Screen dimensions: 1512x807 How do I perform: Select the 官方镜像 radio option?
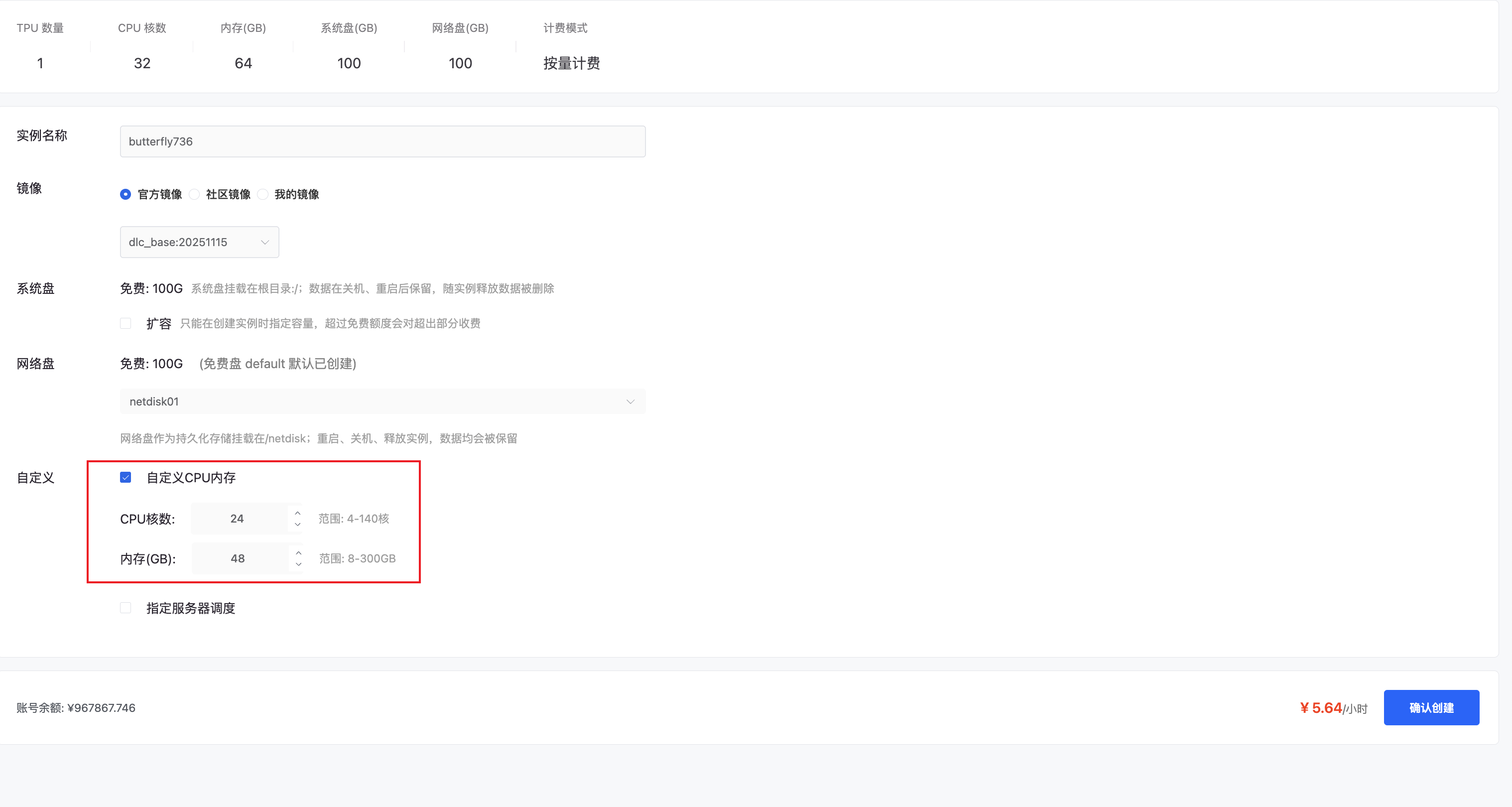(126, 194)
